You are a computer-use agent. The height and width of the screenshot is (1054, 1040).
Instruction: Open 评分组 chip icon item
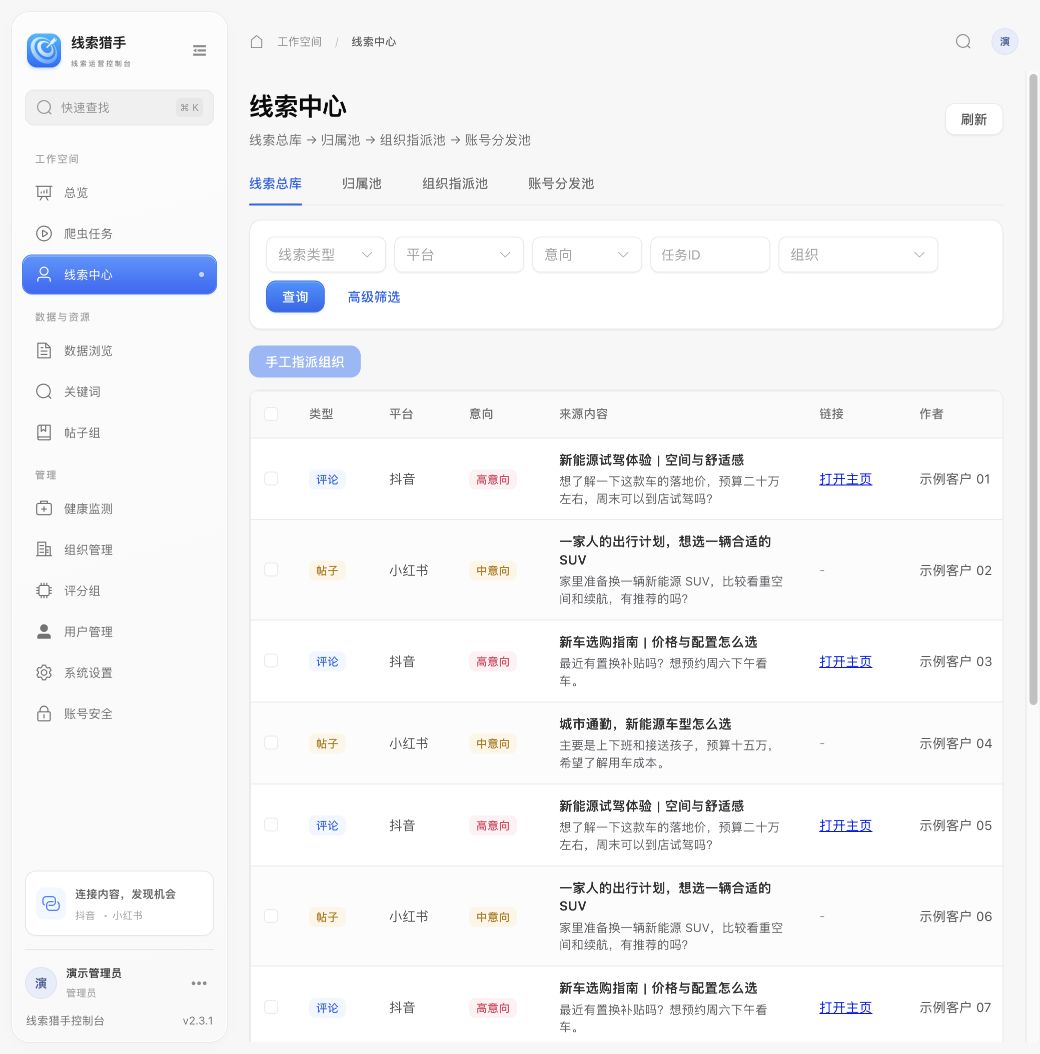(x=120, y=591)
